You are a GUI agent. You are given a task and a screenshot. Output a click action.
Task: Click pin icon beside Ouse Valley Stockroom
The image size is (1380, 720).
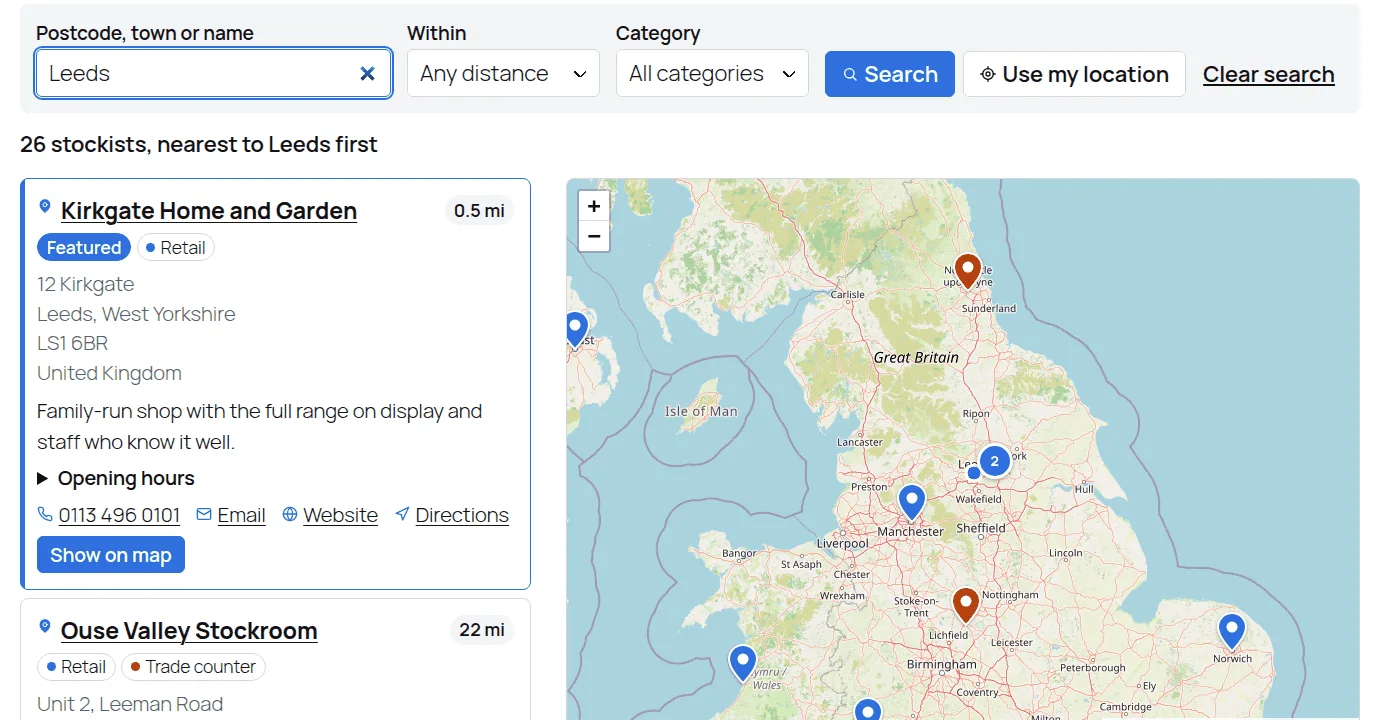pos(44,627)
